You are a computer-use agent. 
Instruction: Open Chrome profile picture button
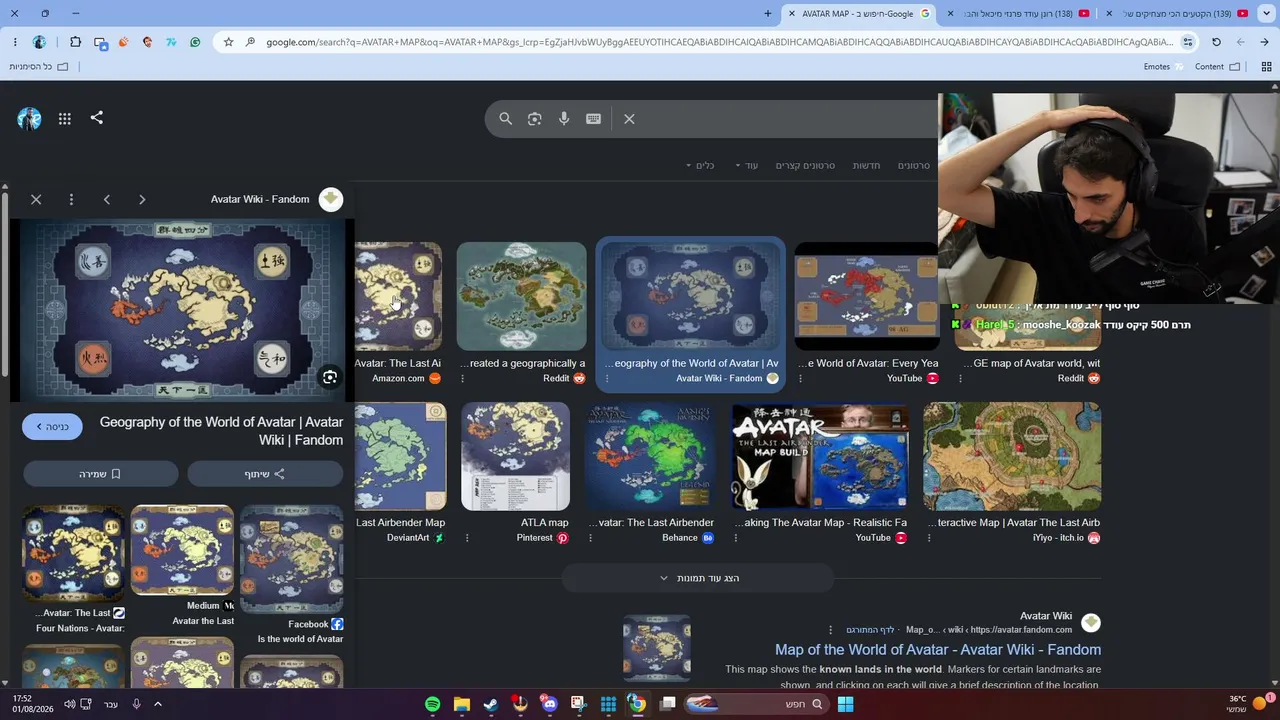(39, 42)
